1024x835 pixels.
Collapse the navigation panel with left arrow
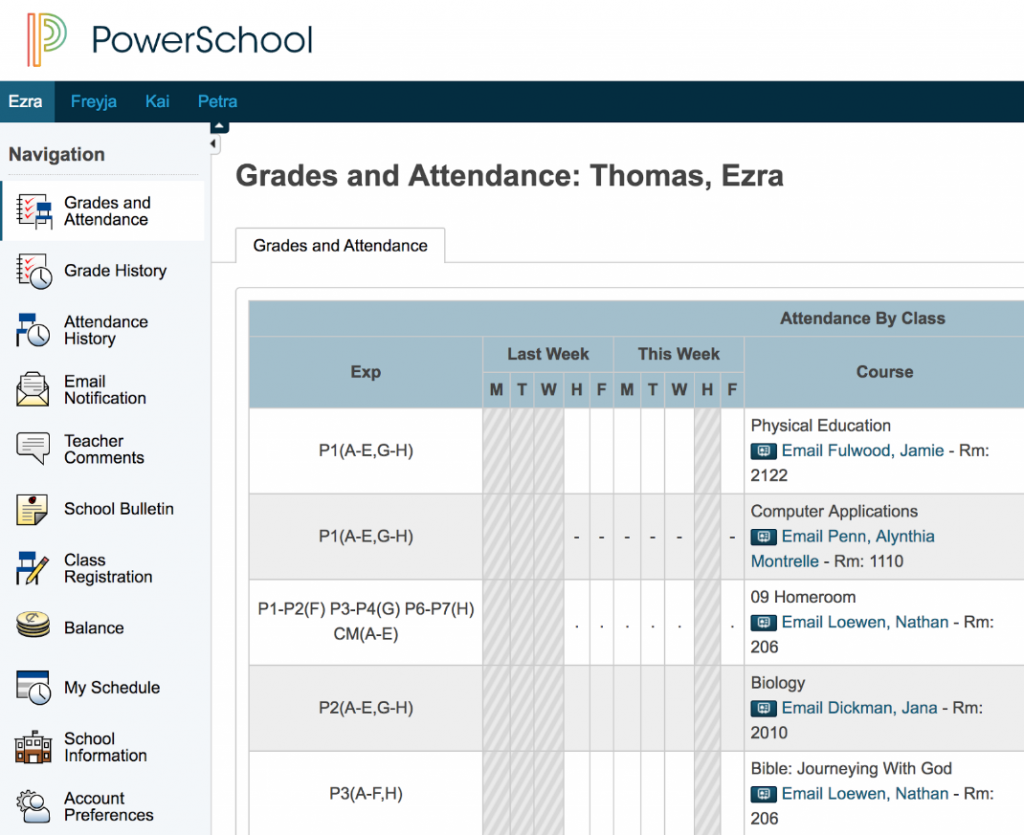point(214,146)
